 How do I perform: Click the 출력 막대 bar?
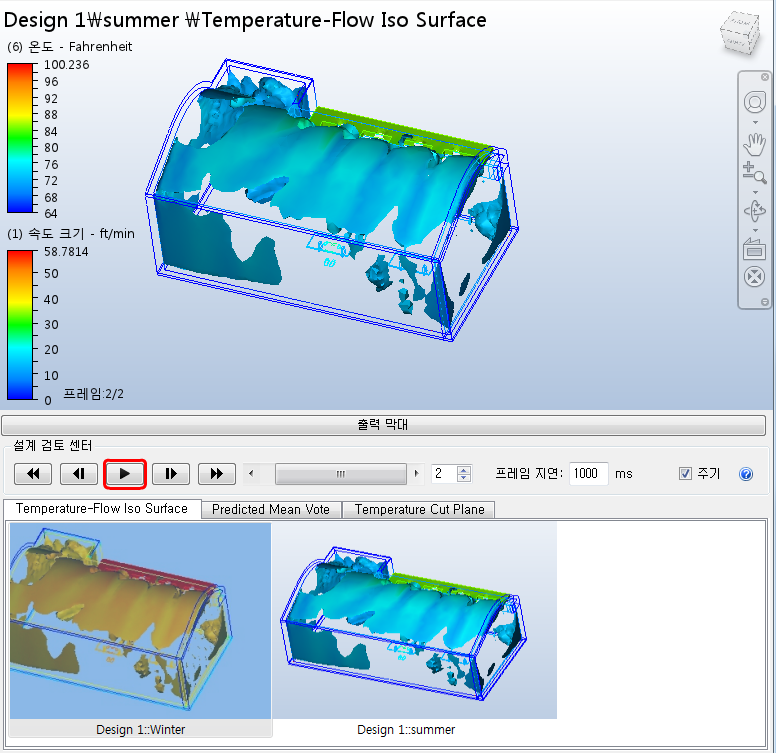384,425
